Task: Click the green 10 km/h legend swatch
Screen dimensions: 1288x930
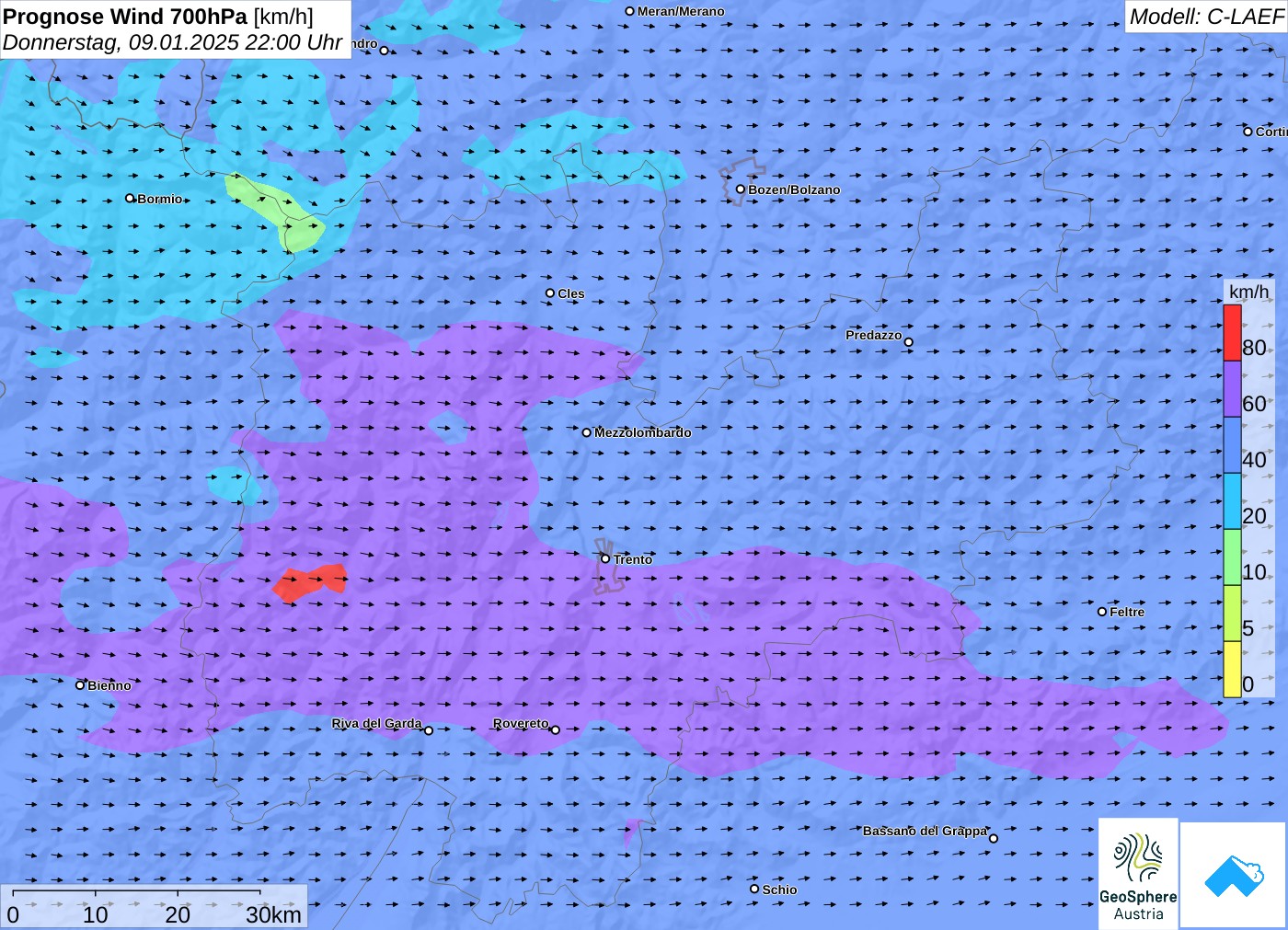Action: (x=1232, y=557)
